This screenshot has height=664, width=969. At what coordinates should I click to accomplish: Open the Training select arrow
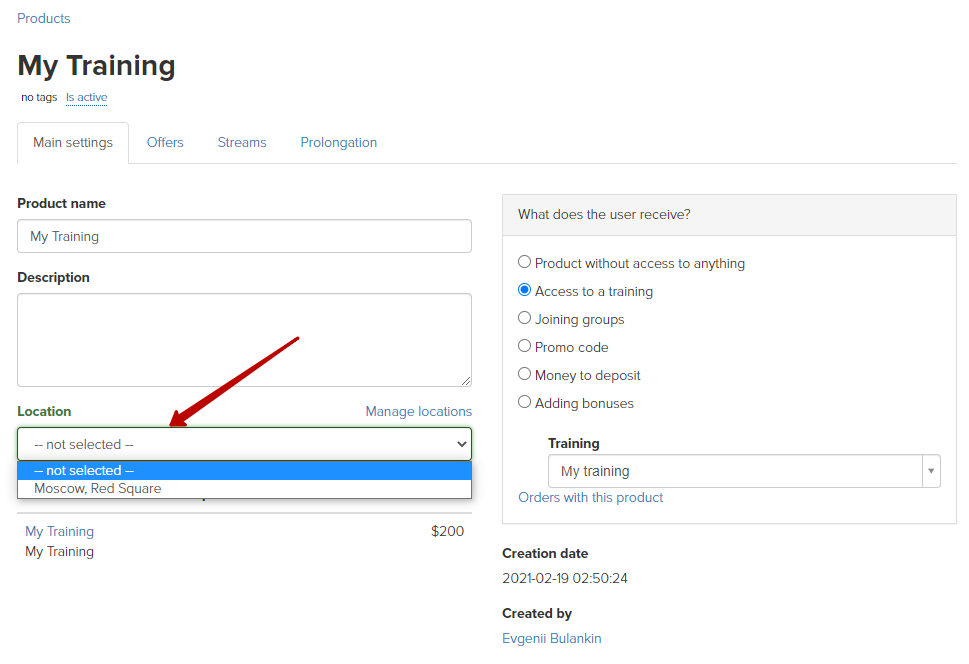[x=931, y=471]
